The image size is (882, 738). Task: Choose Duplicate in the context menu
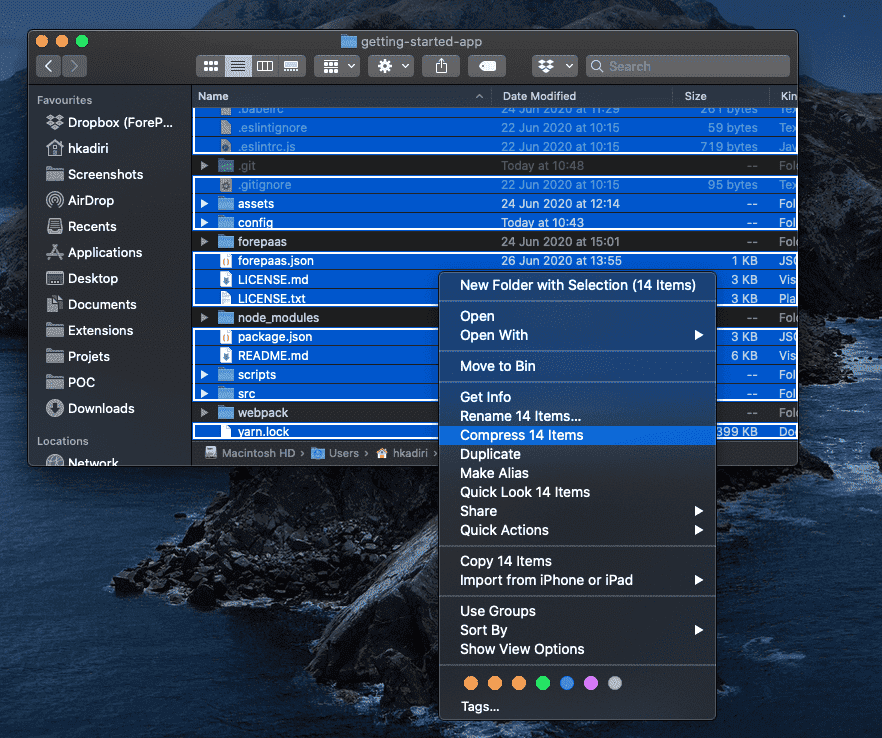(577, 454)
